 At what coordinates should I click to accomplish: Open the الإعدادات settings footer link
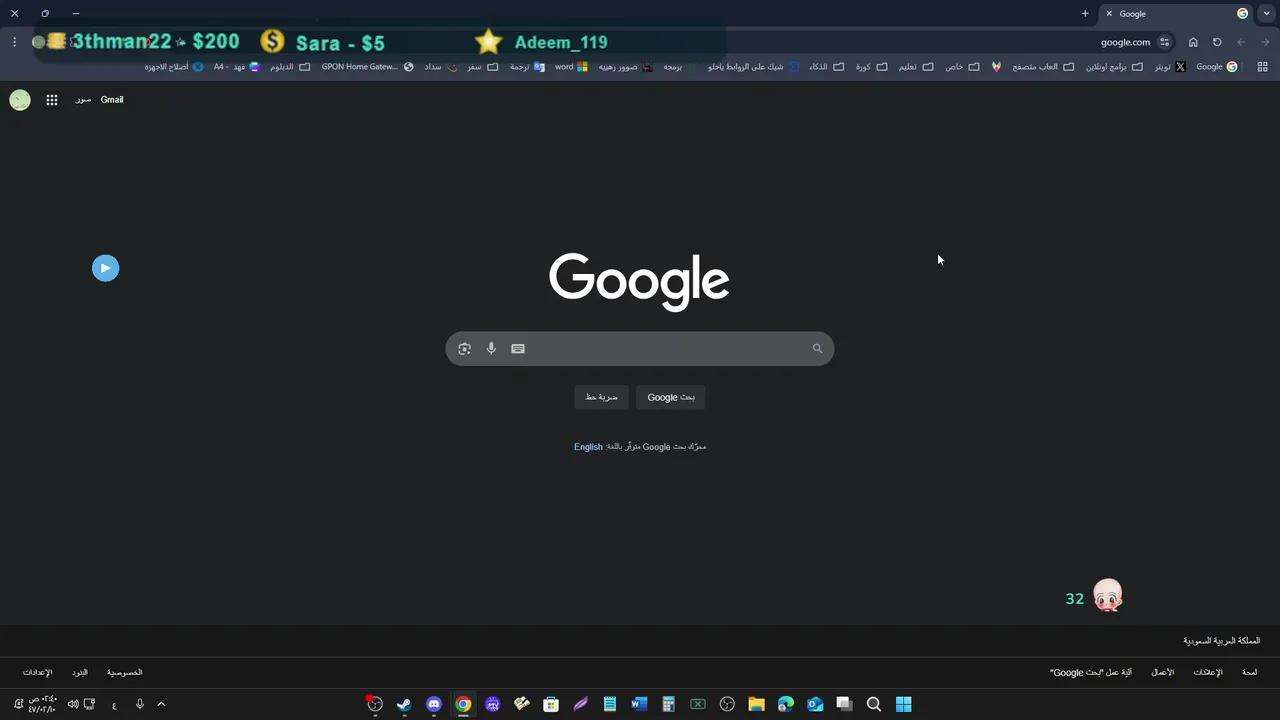coord(37,673)
